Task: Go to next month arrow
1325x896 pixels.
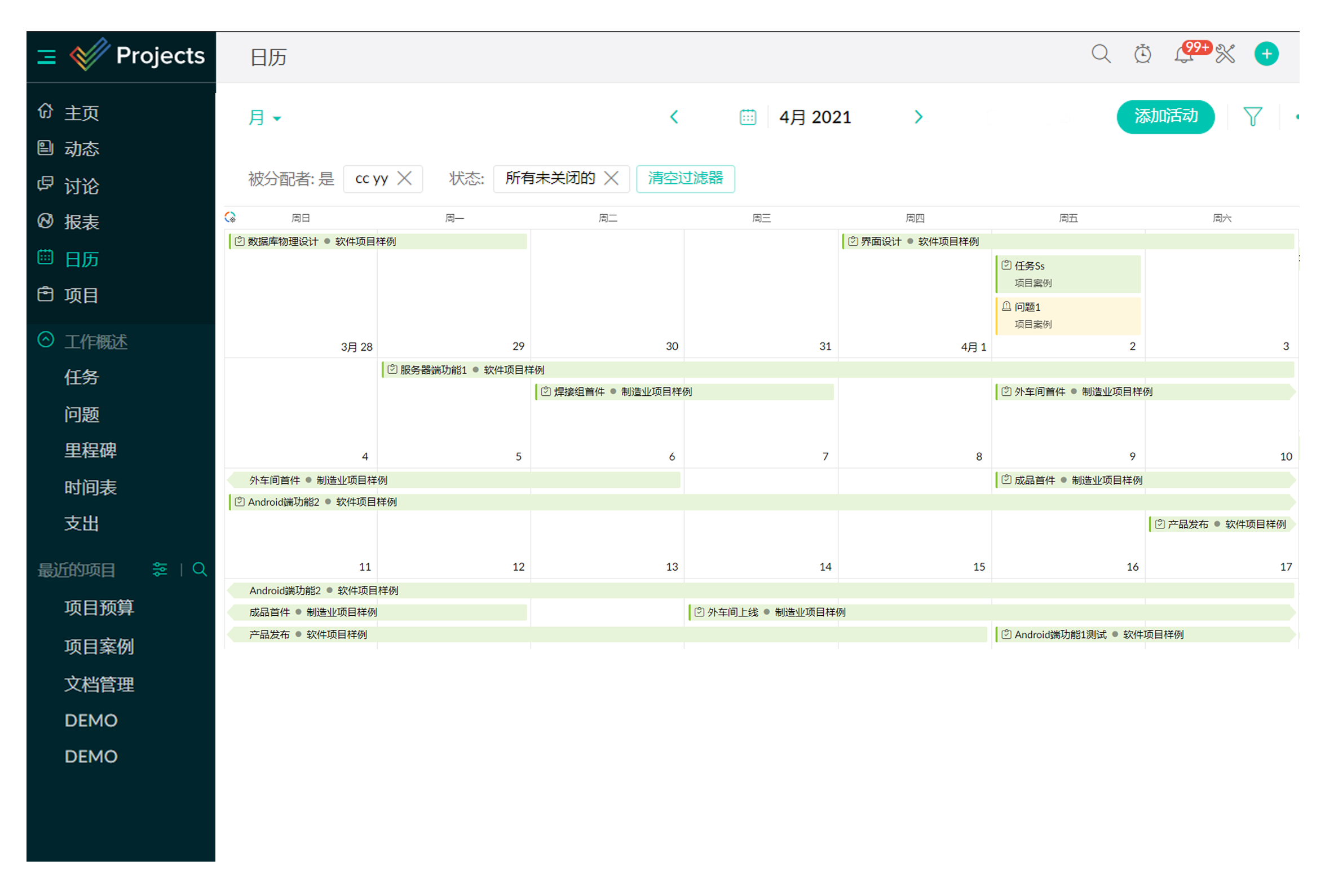Action: click(x=918, y=117)
